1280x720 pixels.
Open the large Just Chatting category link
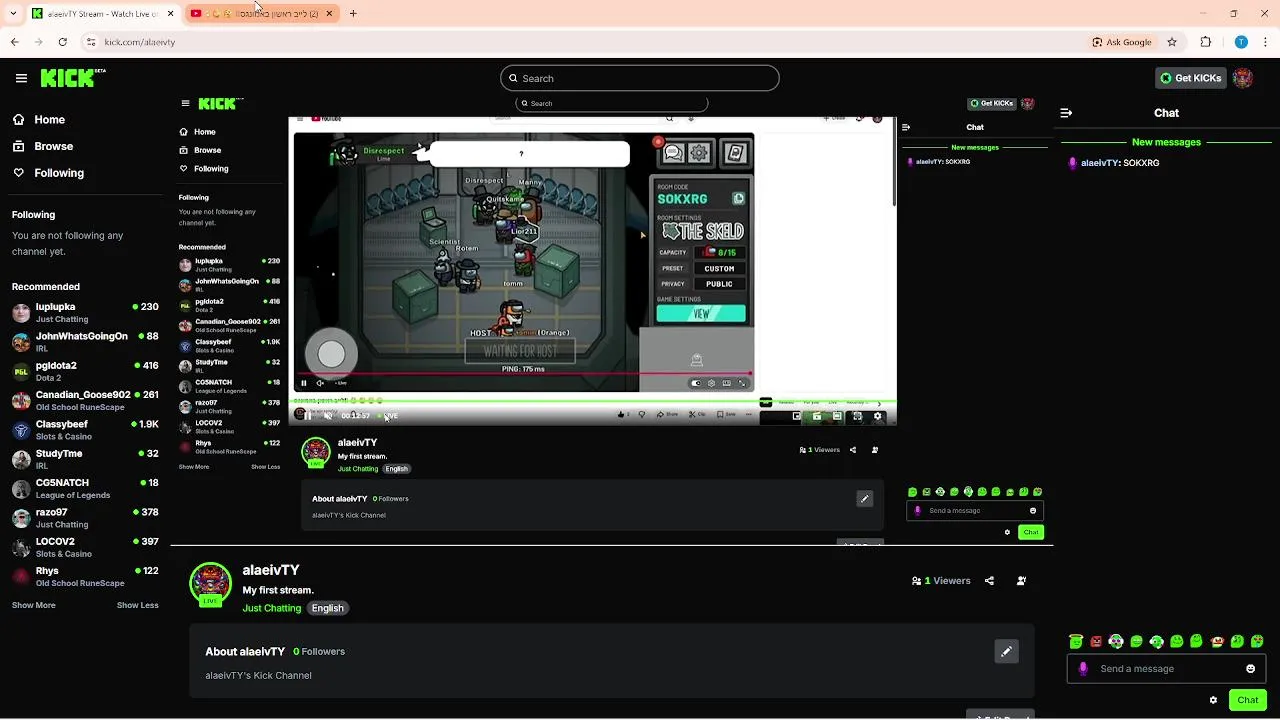click(x=271, y=608)
